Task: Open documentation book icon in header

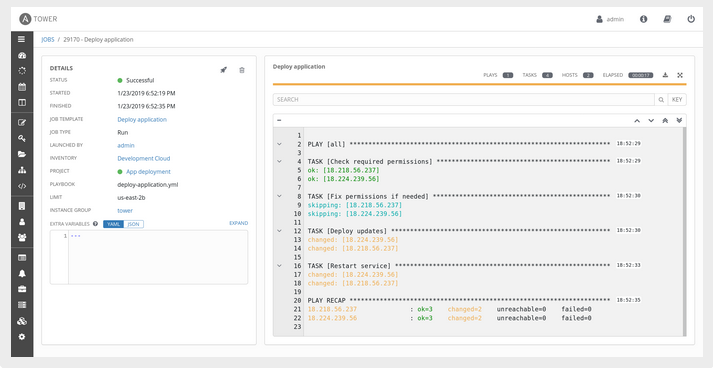Action: pos(667,19)
